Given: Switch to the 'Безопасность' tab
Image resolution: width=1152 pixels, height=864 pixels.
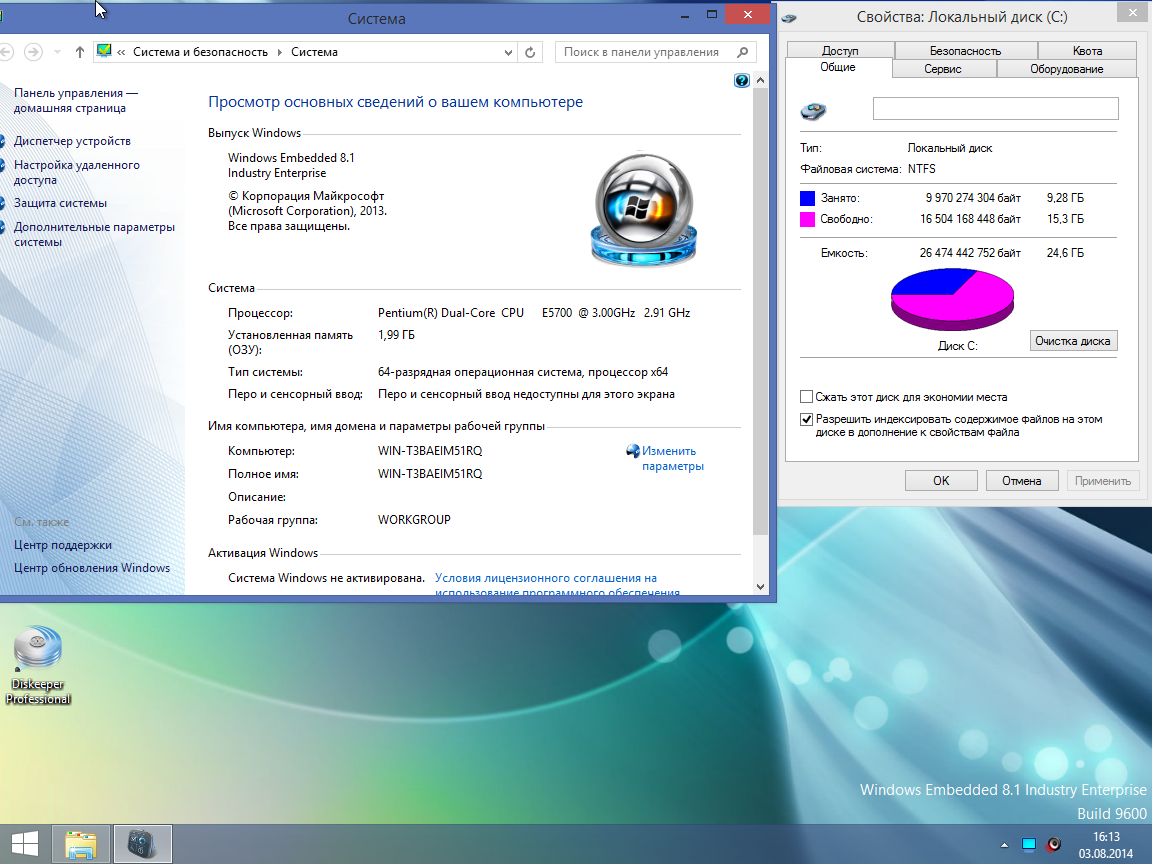Looking at the screenshot, I should [x=965, y=51].
